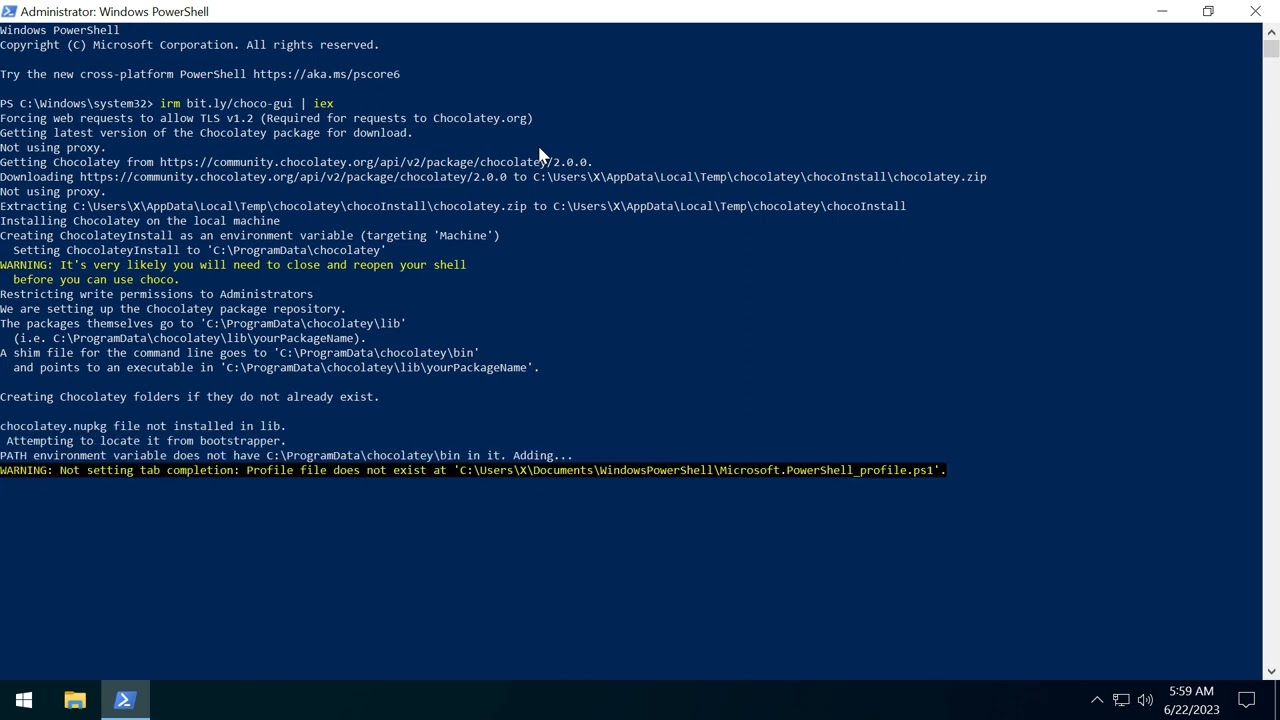Viewport: 1280px width, 720px height.
Task: Click the 'Getting Chocolatey from https://community.chocolatey.org' line
Action: coord(296,162)
